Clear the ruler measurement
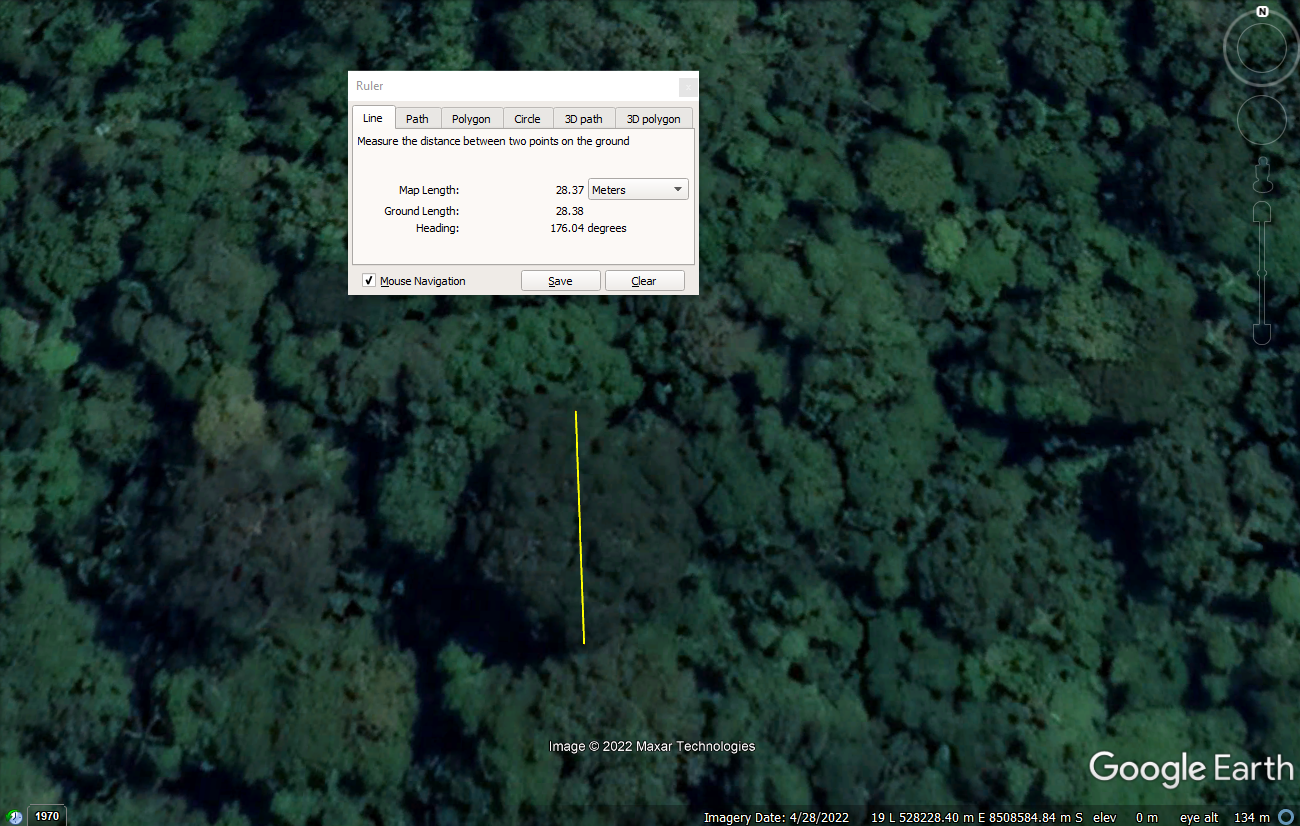The image size is (1300, 826). [x=644, y=281]
